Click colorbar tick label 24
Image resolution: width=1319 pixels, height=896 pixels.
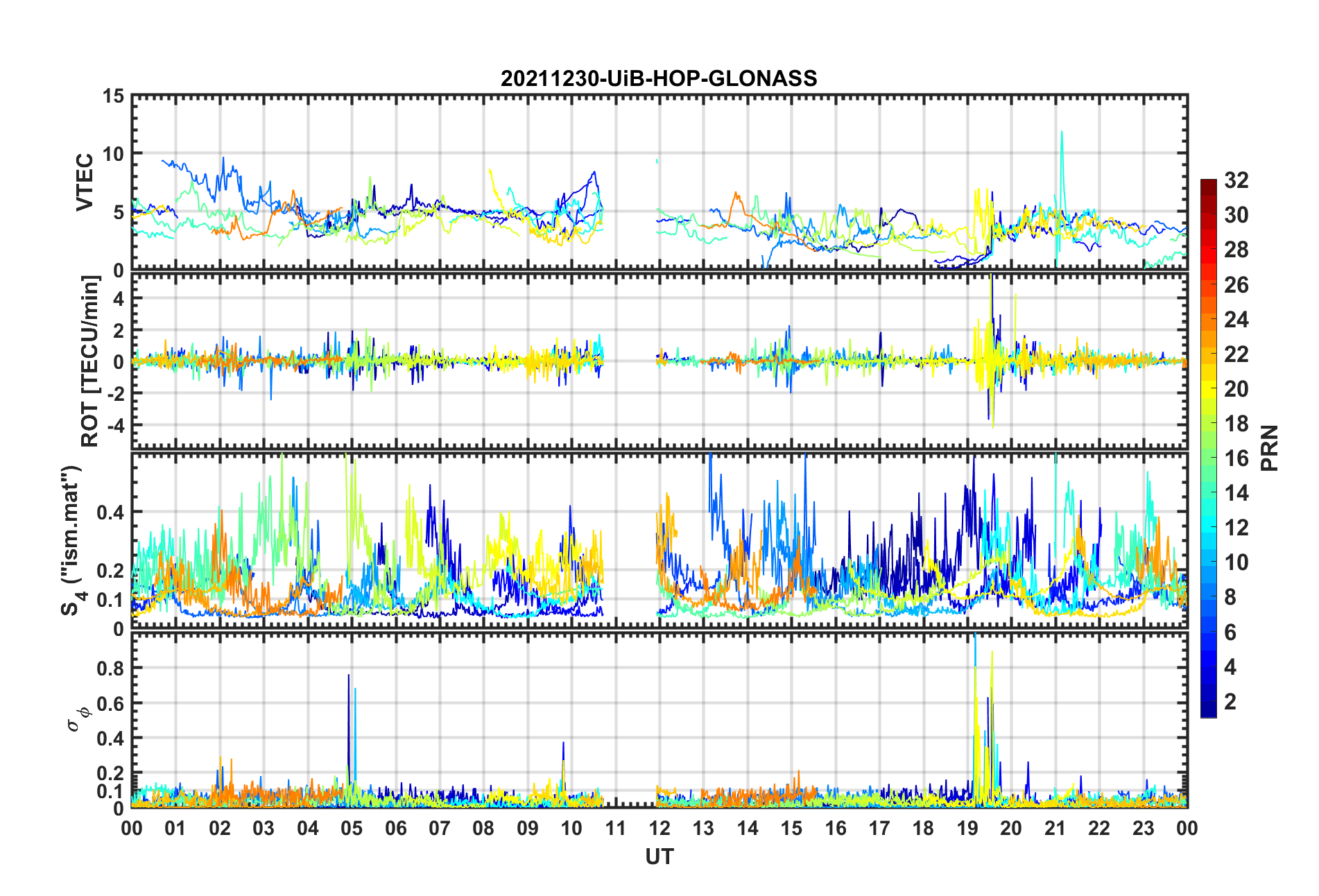(1236, 319)
